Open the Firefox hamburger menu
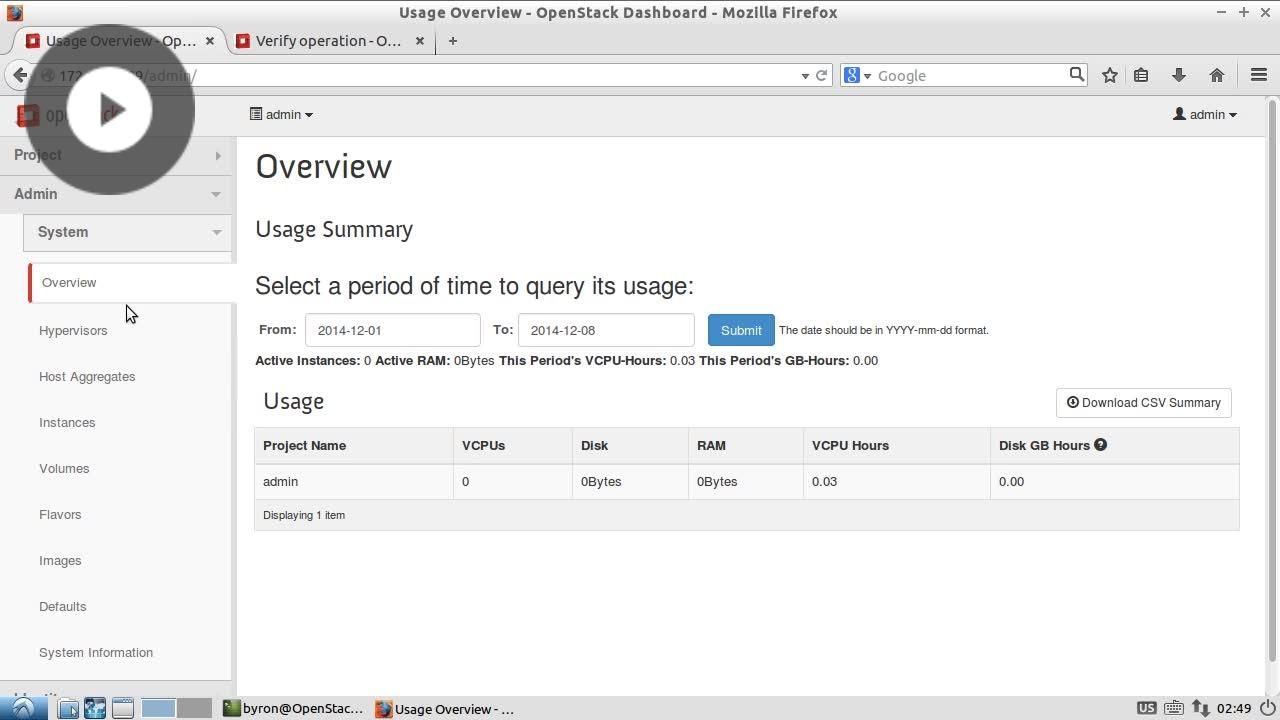The width and height of the screenshot is (1280, 720). [x=1259, y=75]
